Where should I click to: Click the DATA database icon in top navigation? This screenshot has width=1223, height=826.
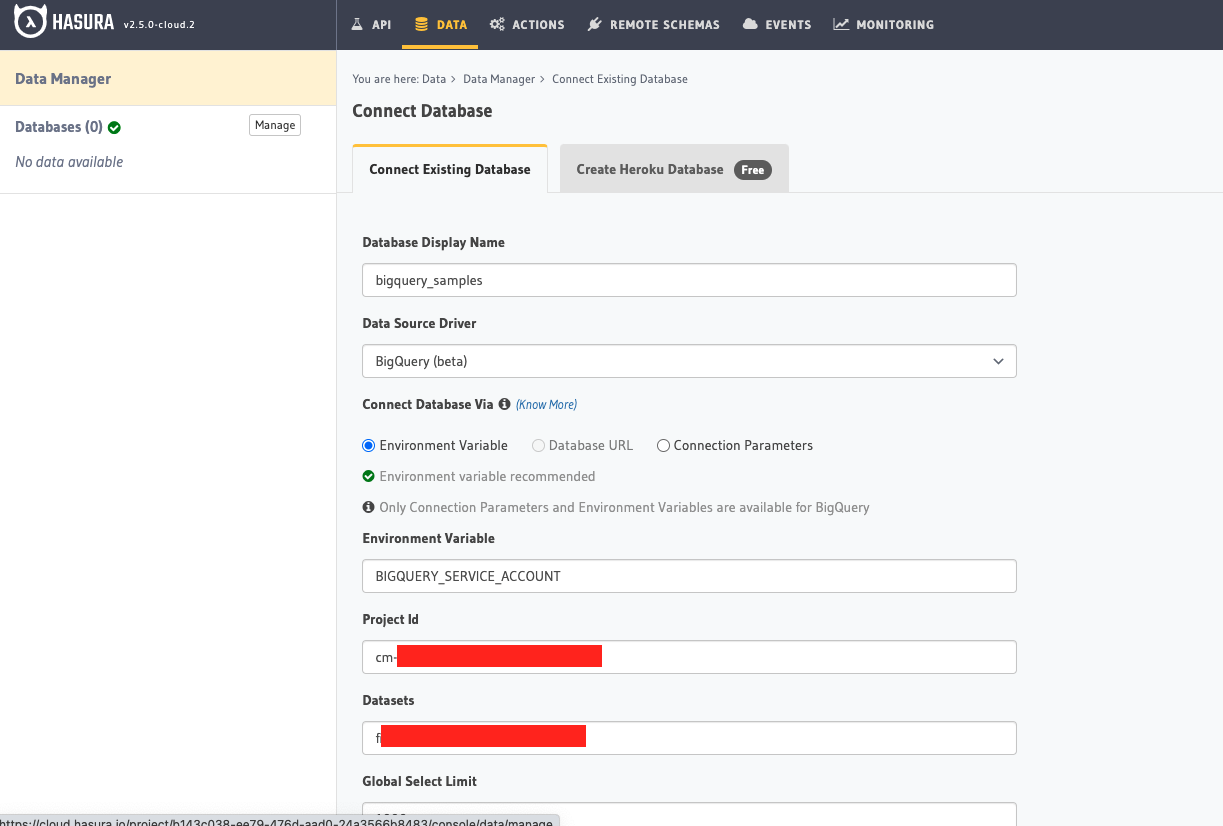coord(419,24)
